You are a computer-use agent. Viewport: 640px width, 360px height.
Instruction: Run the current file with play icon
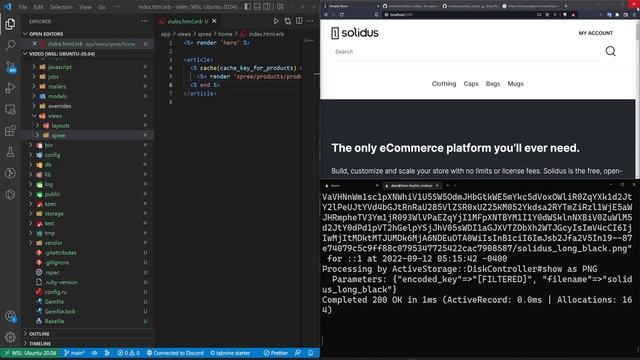[x=276, y=21]
